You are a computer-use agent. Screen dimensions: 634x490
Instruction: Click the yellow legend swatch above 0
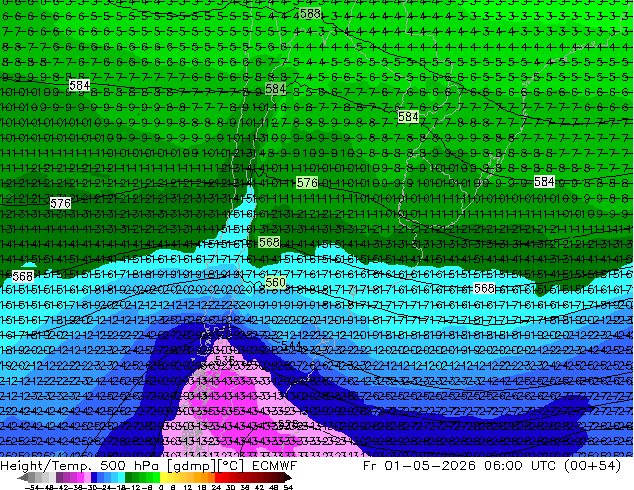coord(163,477)
